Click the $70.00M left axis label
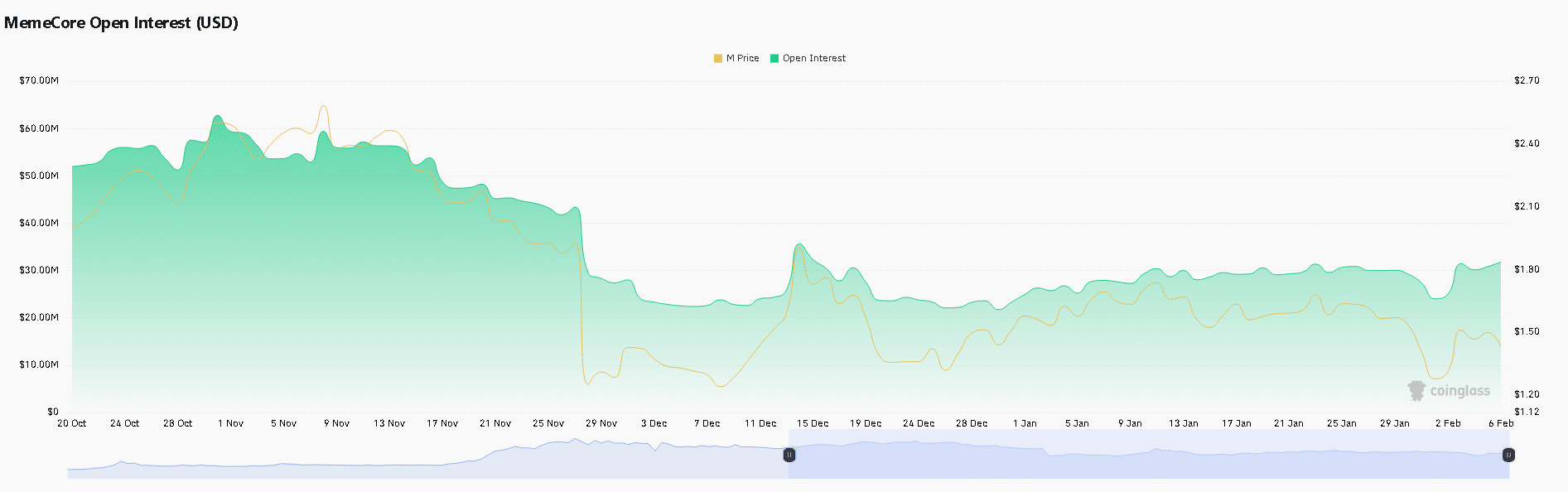 [39, 80]
